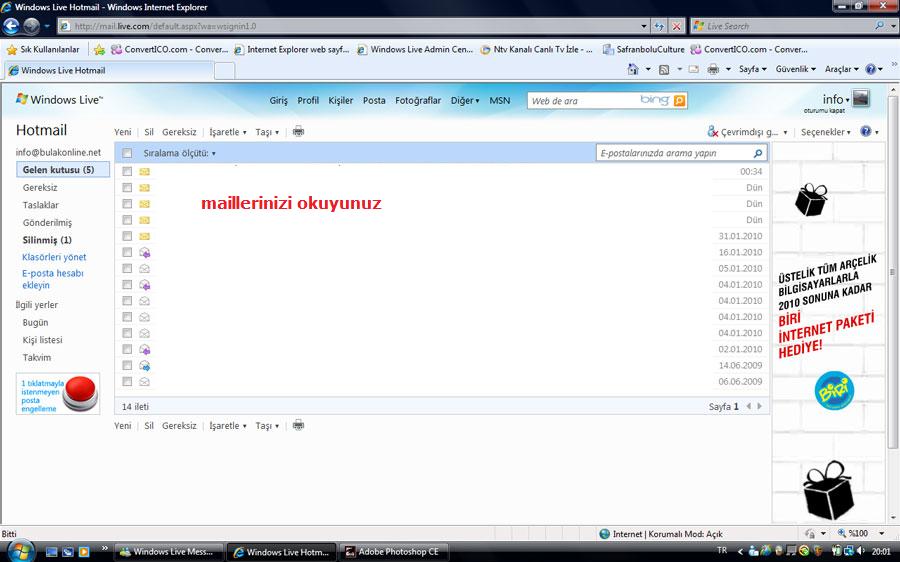The width and height of the screenshot is (900, 562).
Task: Click envelope icon of 31.01.2010 message
Action: (144, 236)
